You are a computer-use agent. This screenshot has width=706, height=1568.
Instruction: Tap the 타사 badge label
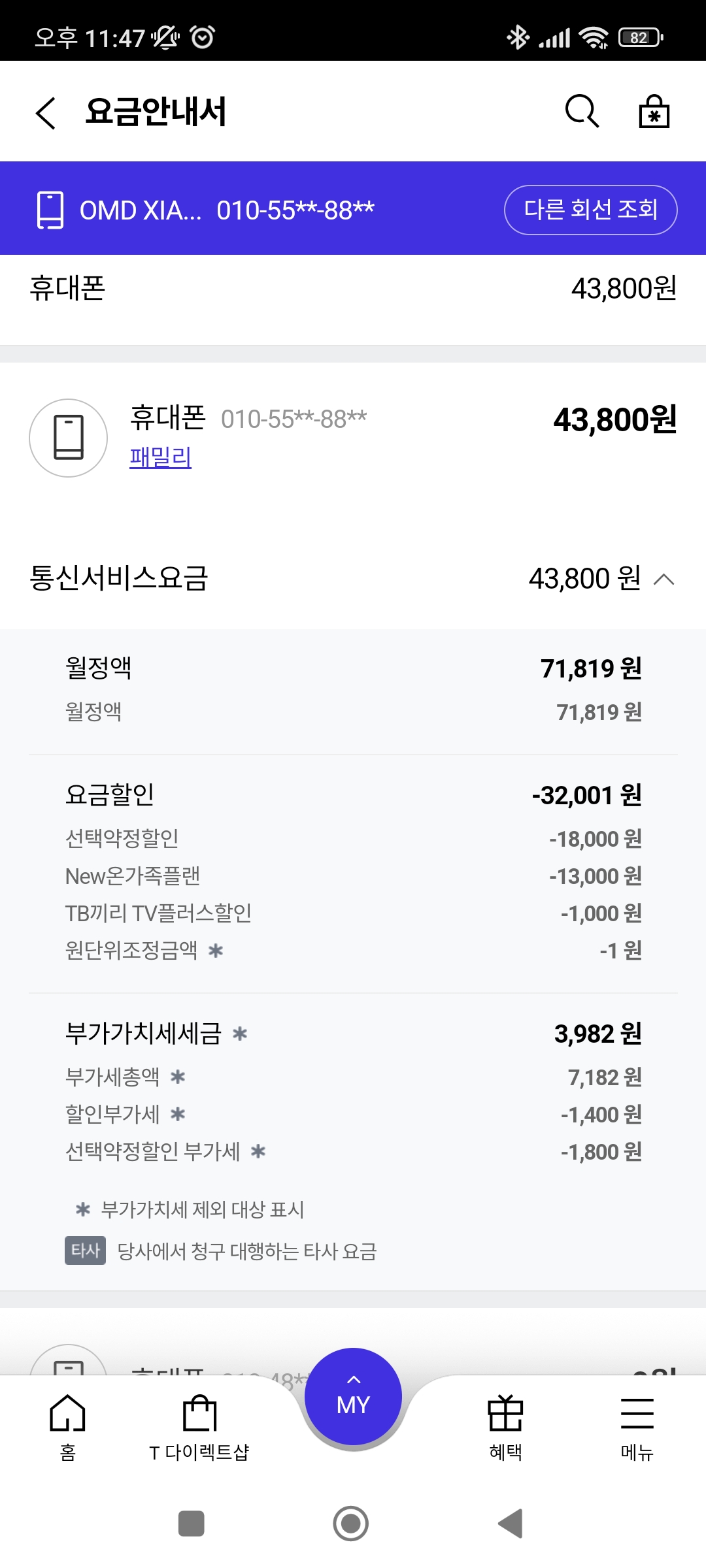click(85, 1250)
